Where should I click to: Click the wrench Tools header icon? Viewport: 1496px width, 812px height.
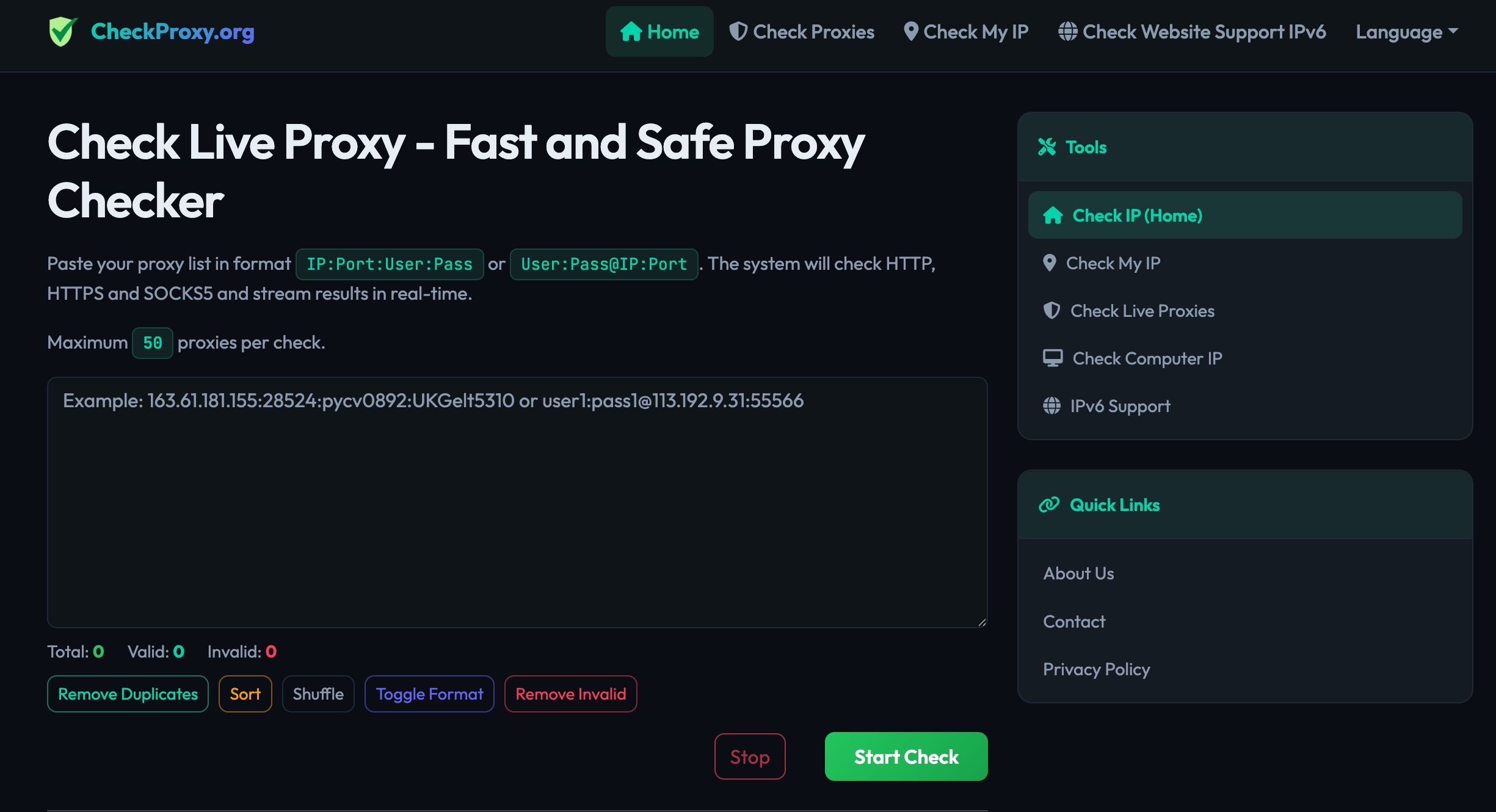coord(1047,147)
